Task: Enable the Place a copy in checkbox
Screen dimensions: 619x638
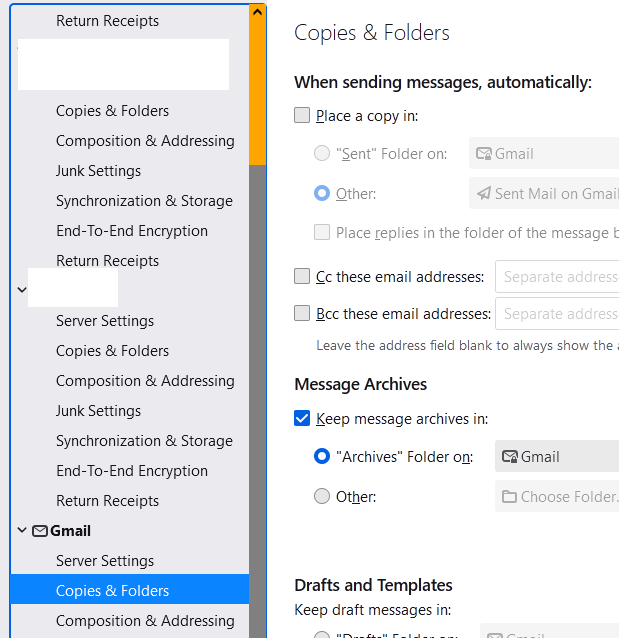Action: click(302, 116)
